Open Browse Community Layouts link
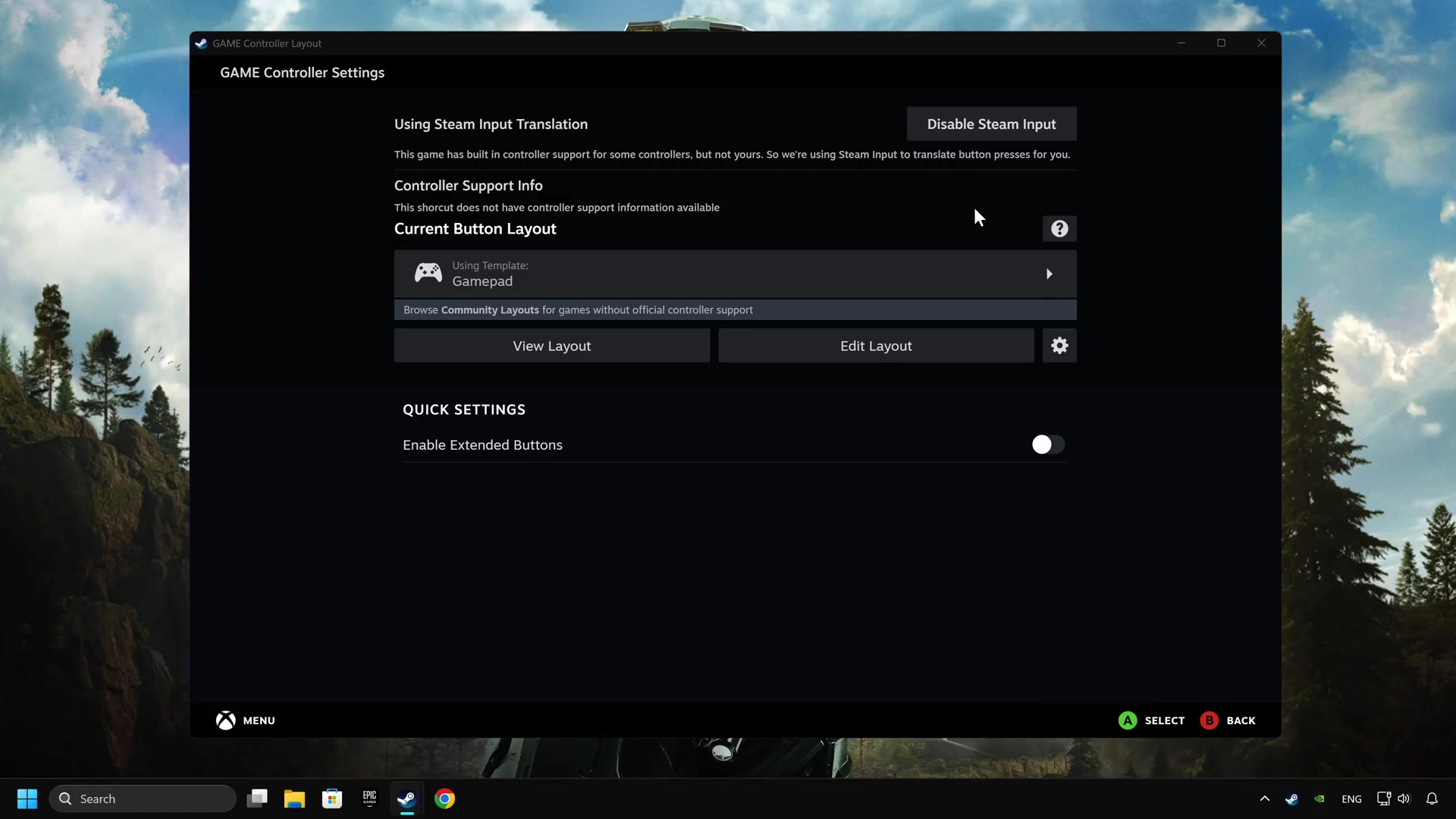1456x819 pixels. click(x=735, y=309)
